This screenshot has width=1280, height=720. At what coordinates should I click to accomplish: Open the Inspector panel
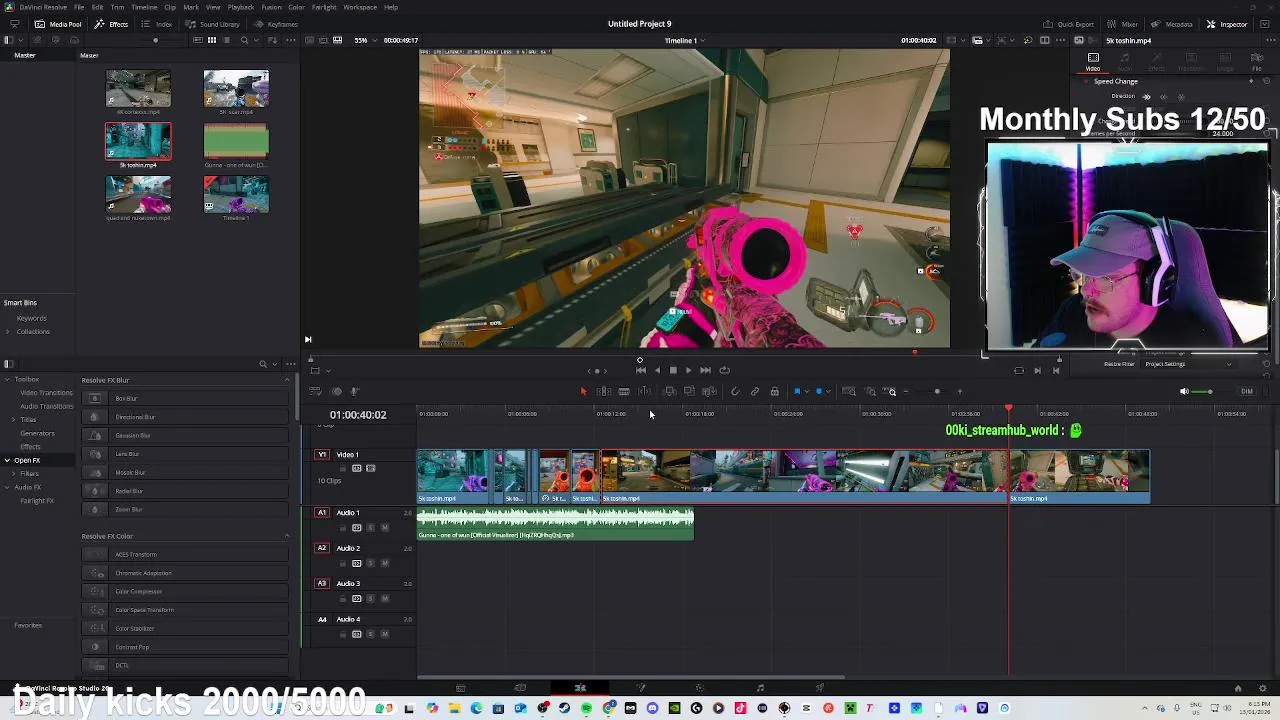click(x=1227, y=24)
